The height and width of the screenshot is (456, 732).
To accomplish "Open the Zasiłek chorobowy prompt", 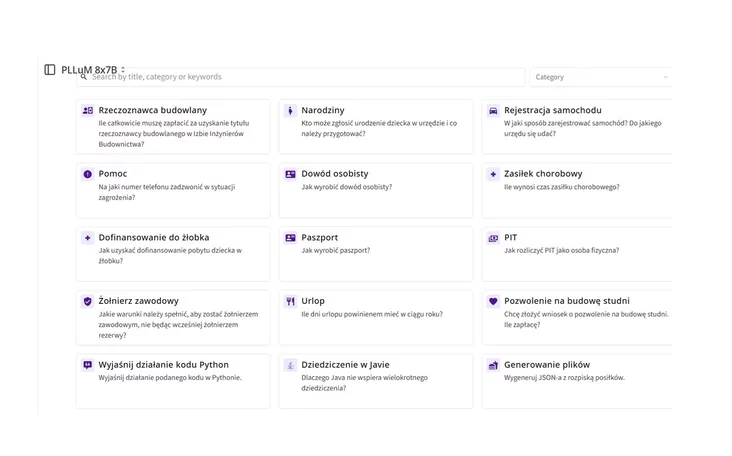I will [x=575, y=190].
